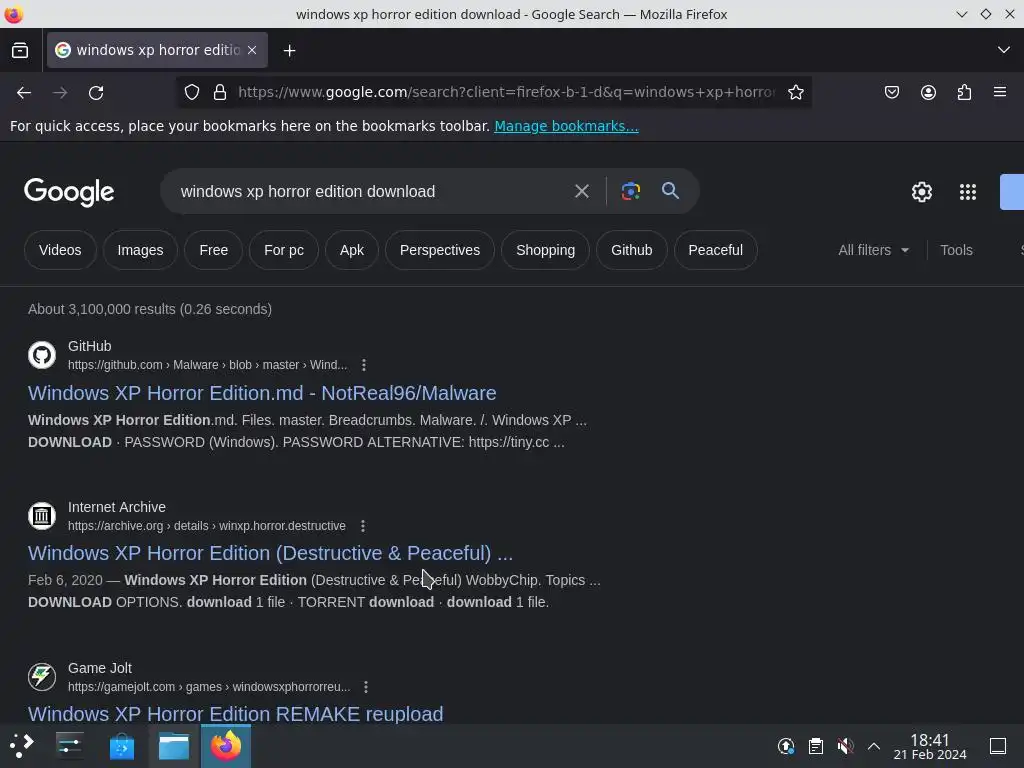This screenshot has height=768, width=1024.
Task: Switch to Shopping results
Action: 545,250
